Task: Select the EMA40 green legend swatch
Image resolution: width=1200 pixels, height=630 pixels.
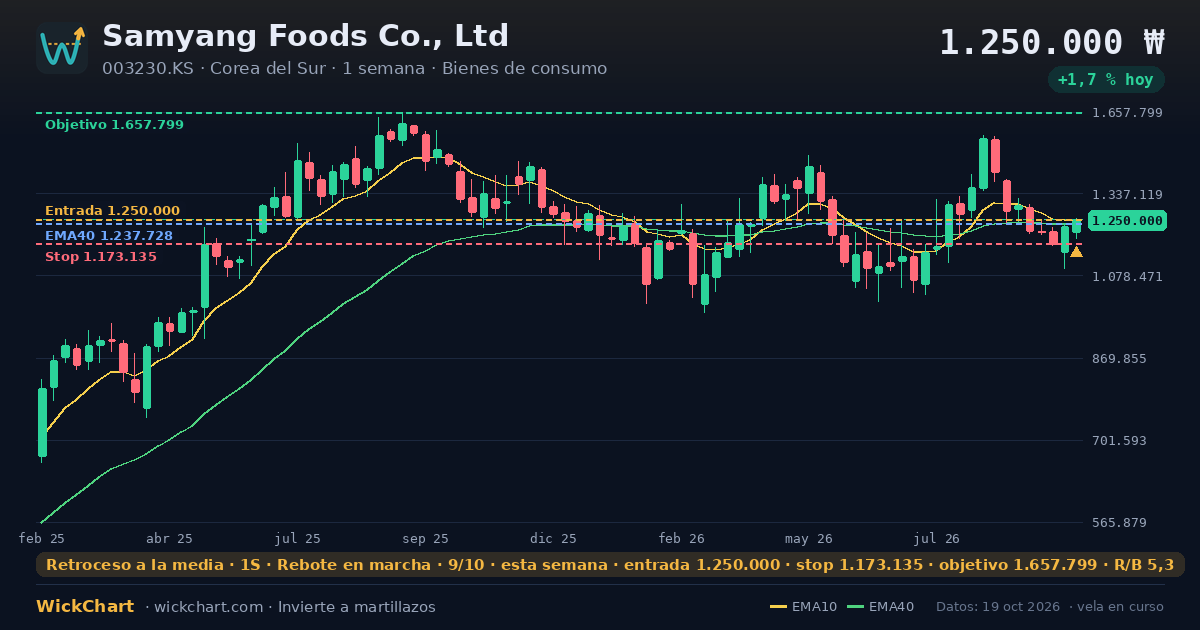Action: coord(855,607)
